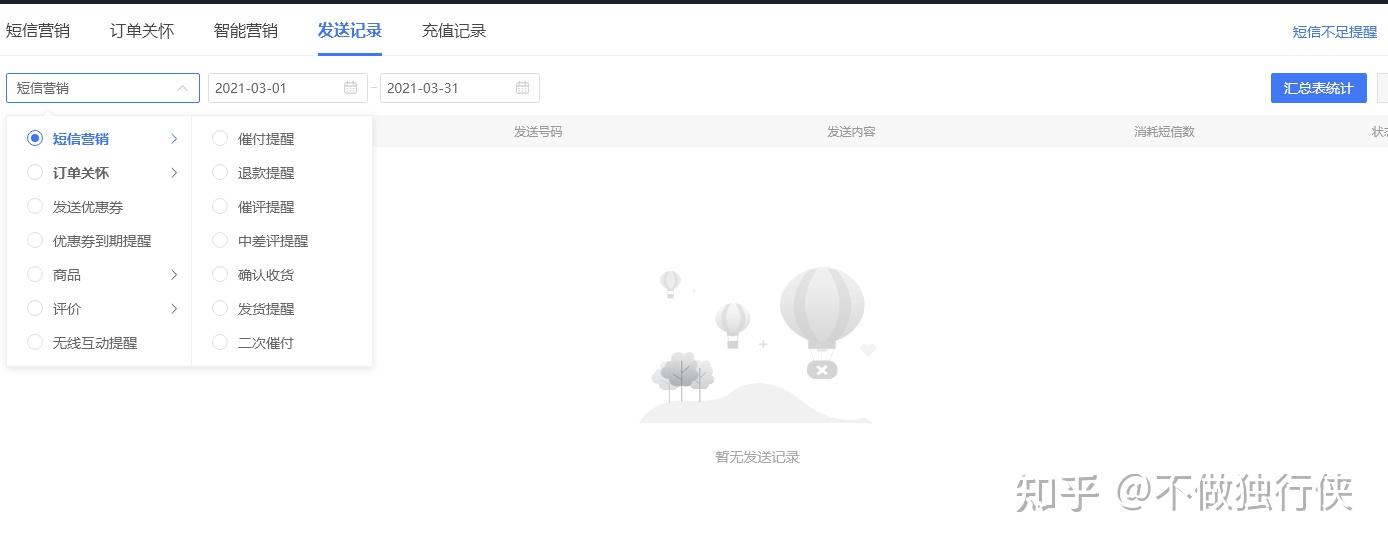The image size is (1388, 550).
Task: Switch to the 短信营销 tab
Action: (38, 31)
